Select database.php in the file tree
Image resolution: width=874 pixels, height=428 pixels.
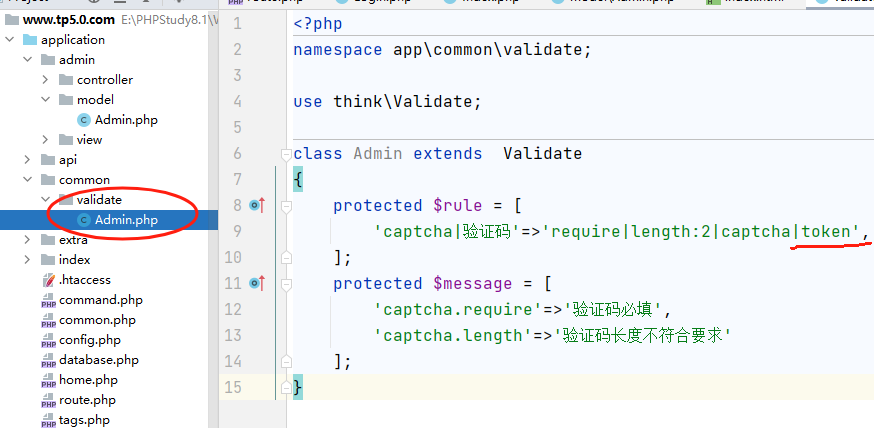click(98, 360)
